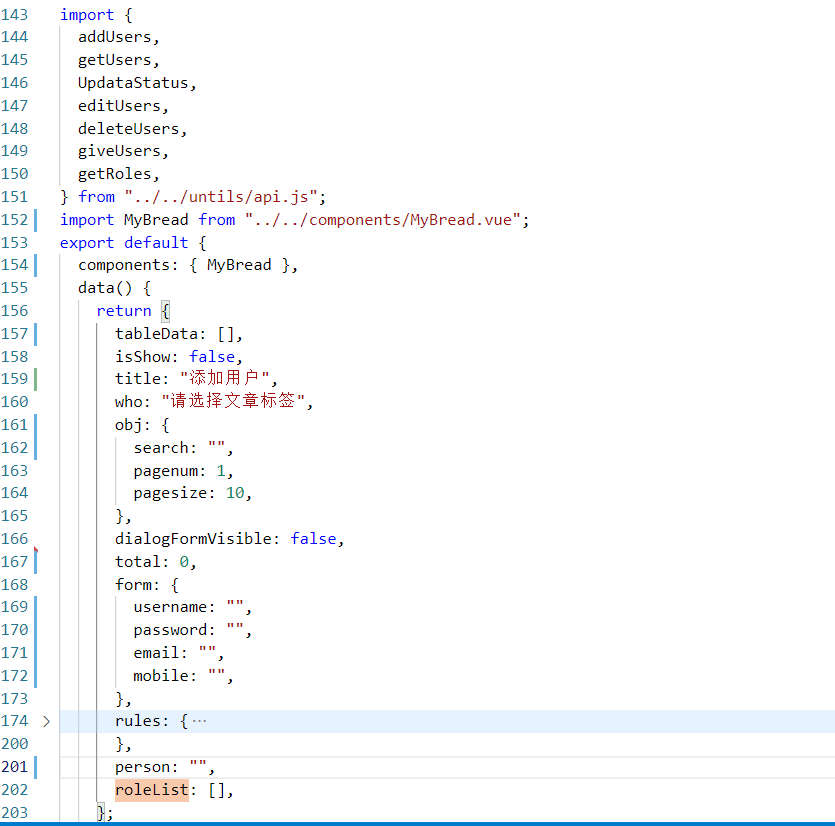
Task: Click MyBread inside the components object
Action: point(238,265)
